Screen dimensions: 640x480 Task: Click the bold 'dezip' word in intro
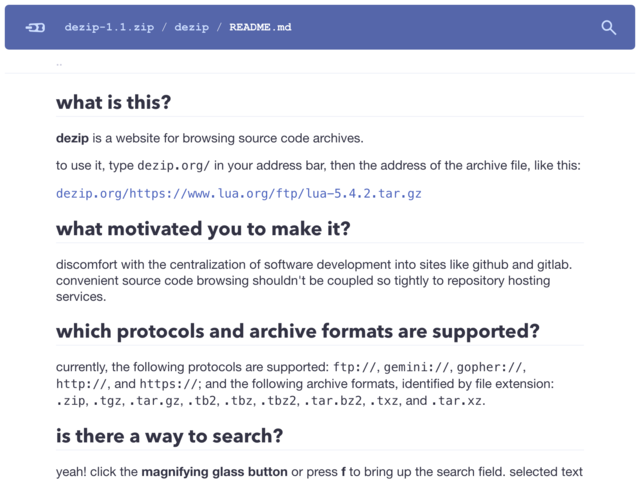pyautogui.click(x=72, y=138)
